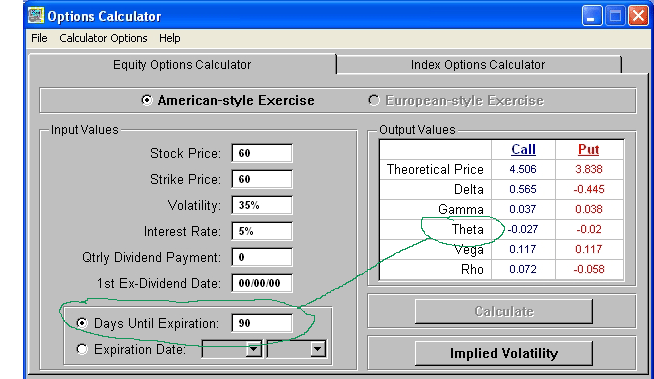The width and height of the screenshot is (654, 379).
Task: Select Equity Options Calculator tab
Action: pos(182,65)
